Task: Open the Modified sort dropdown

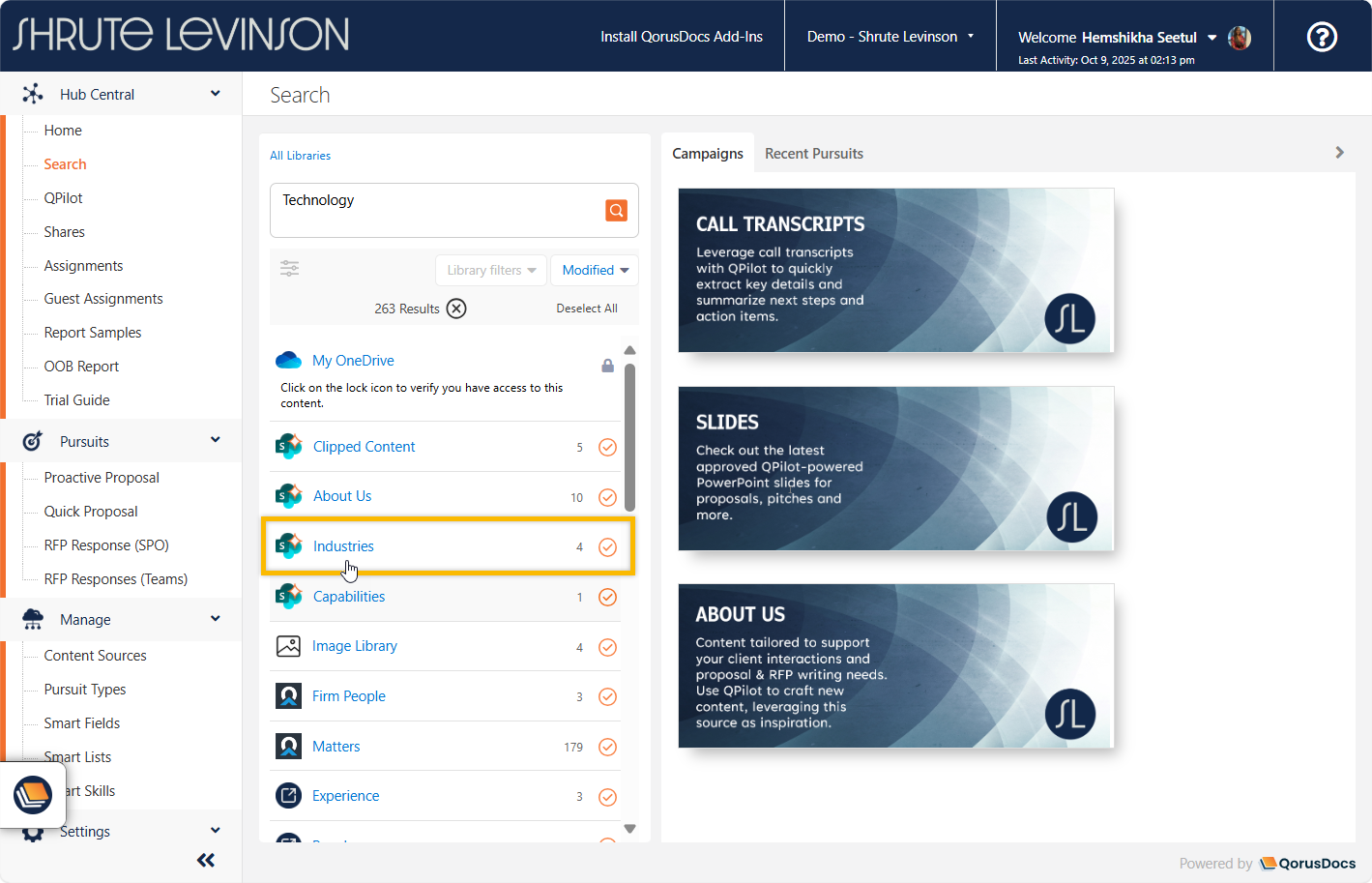Action: (x=595, y=270)
